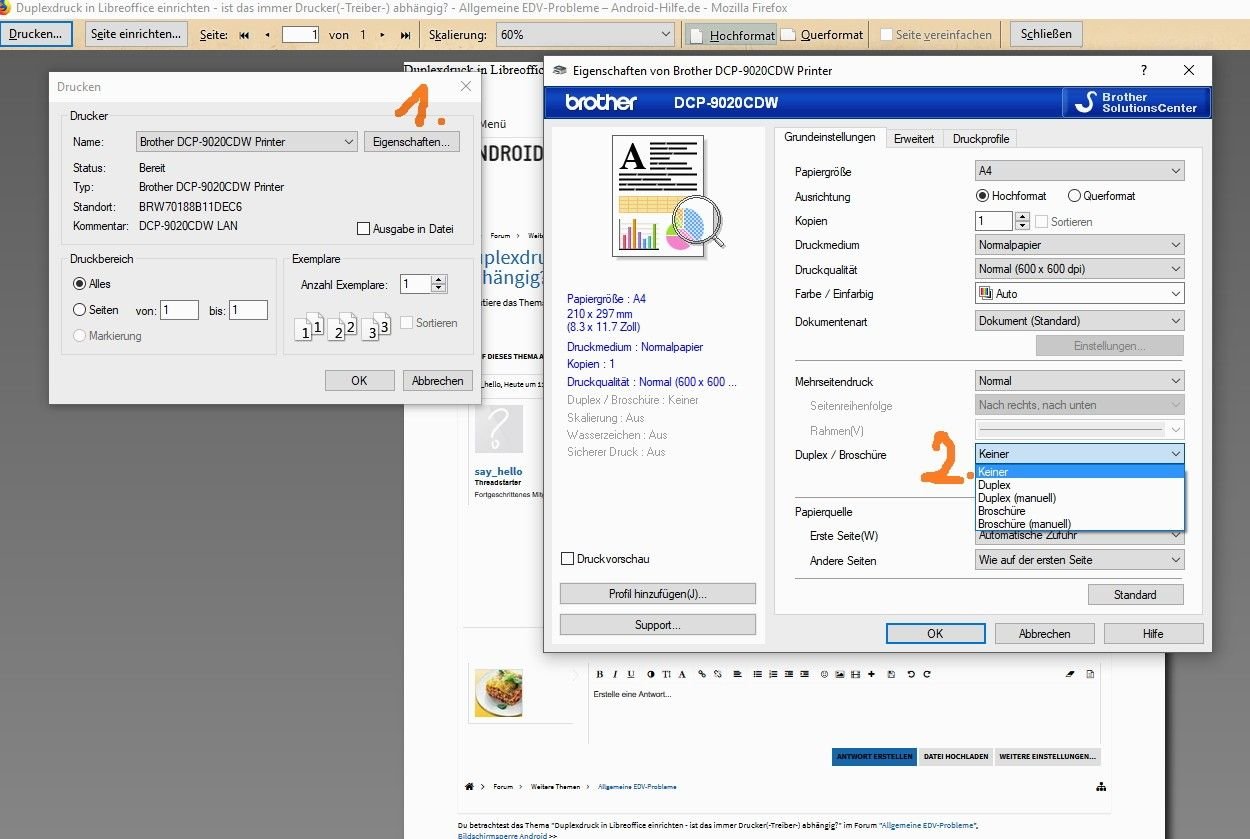This screenshot has width=1250, height=839.
Task: Click Schließen in preview toolbar
Action: click(x=1047, y=34)
